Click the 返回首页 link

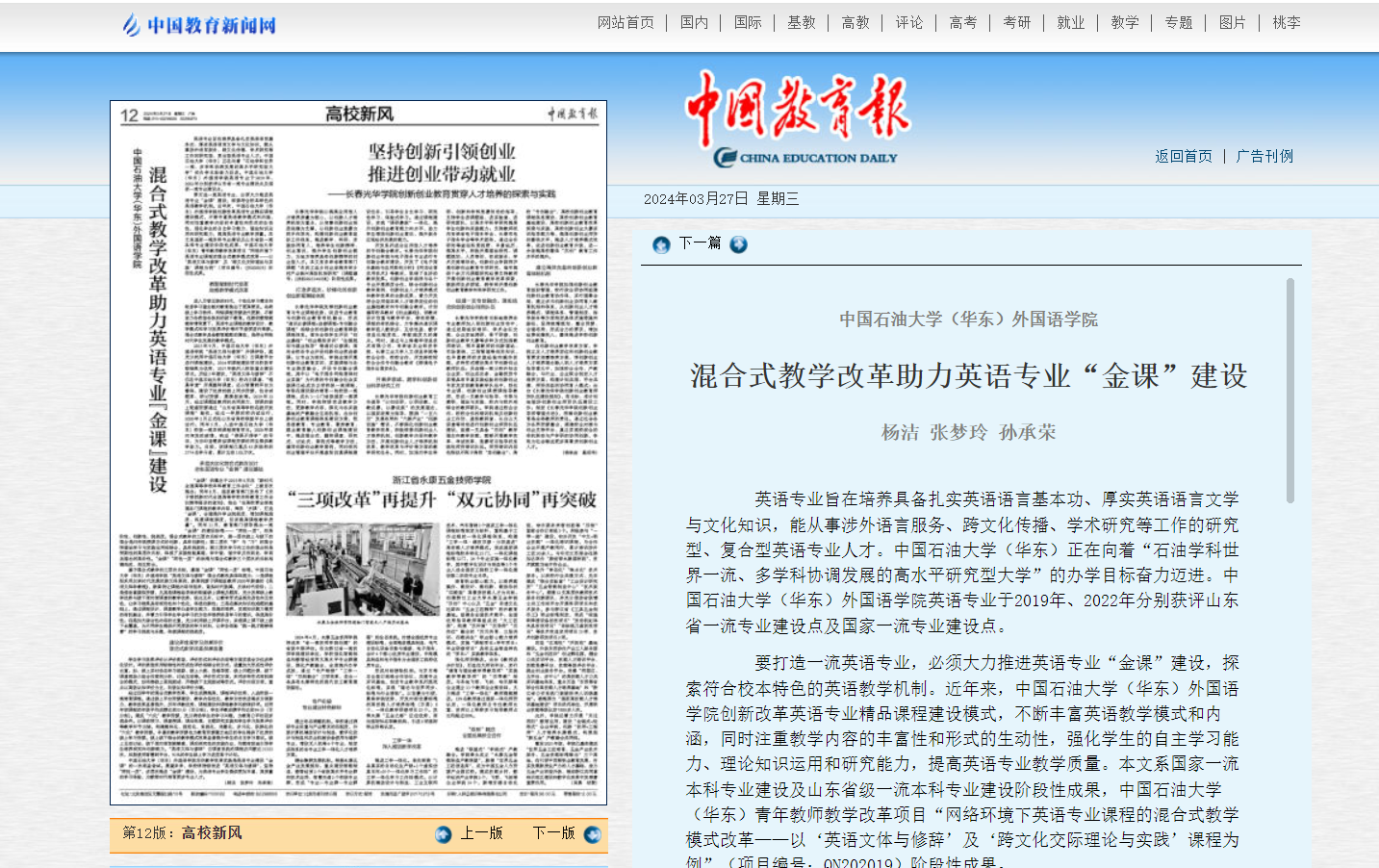(1184, 156)
